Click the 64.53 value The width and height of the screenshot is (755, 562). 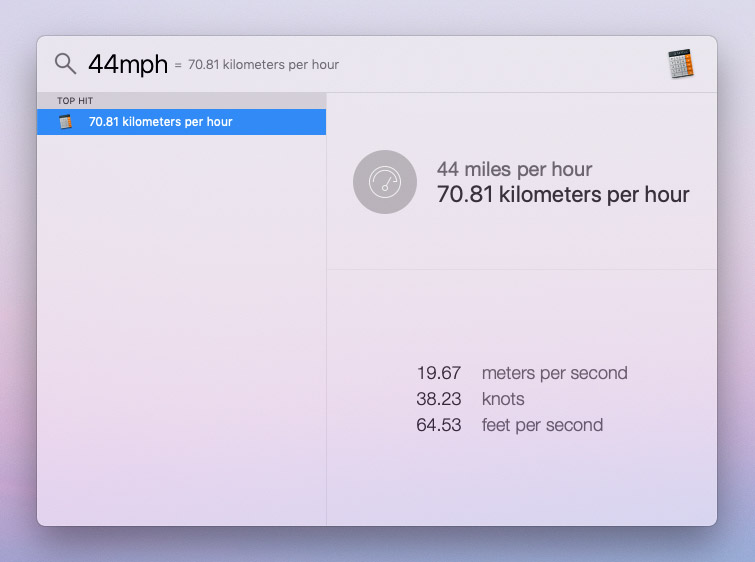pos(439,425)
